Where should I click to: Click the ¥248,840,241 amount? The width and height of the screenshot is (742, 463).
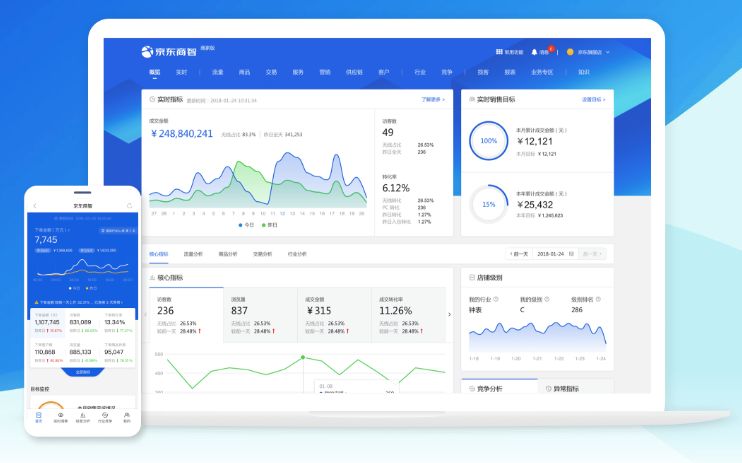coord(182,134)
